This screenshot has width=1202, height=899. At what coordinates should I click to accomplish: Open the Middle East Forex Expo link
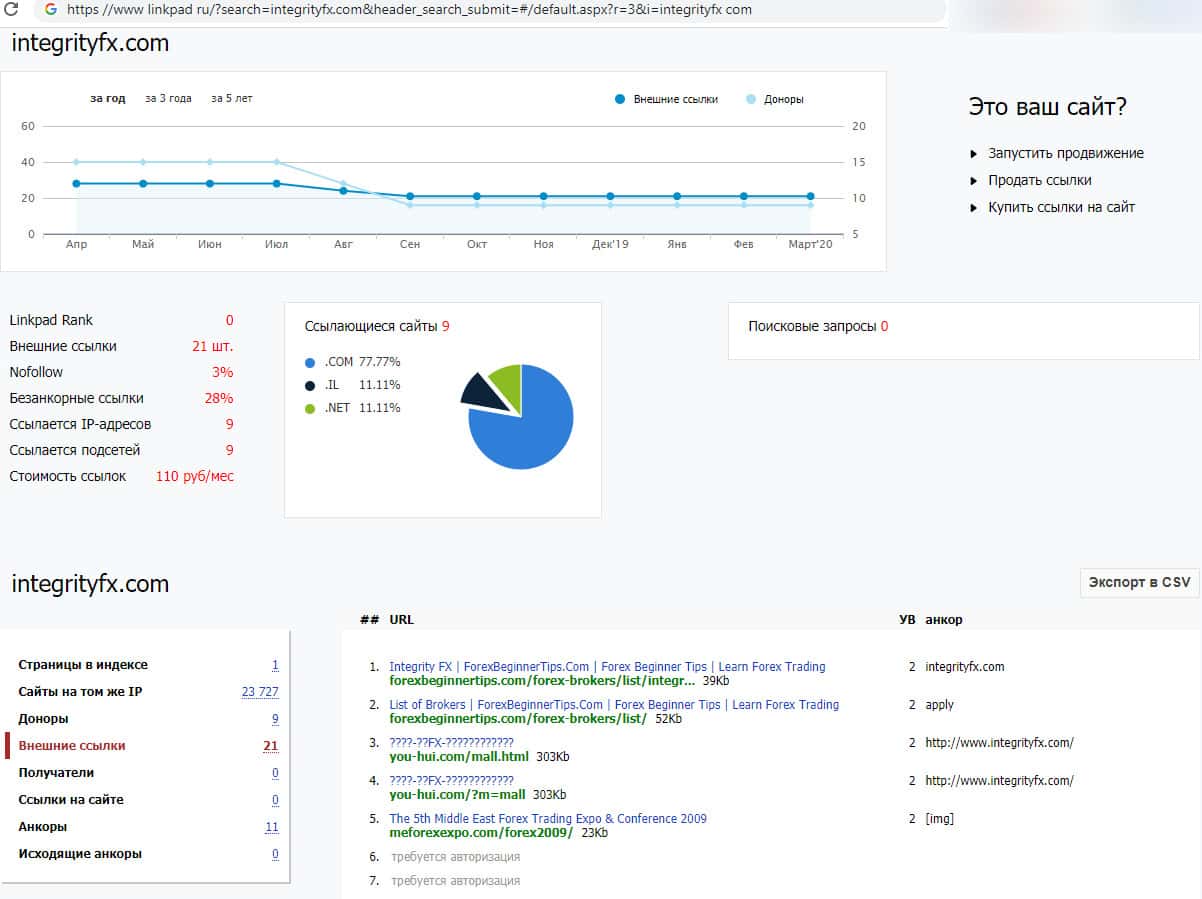547,818
